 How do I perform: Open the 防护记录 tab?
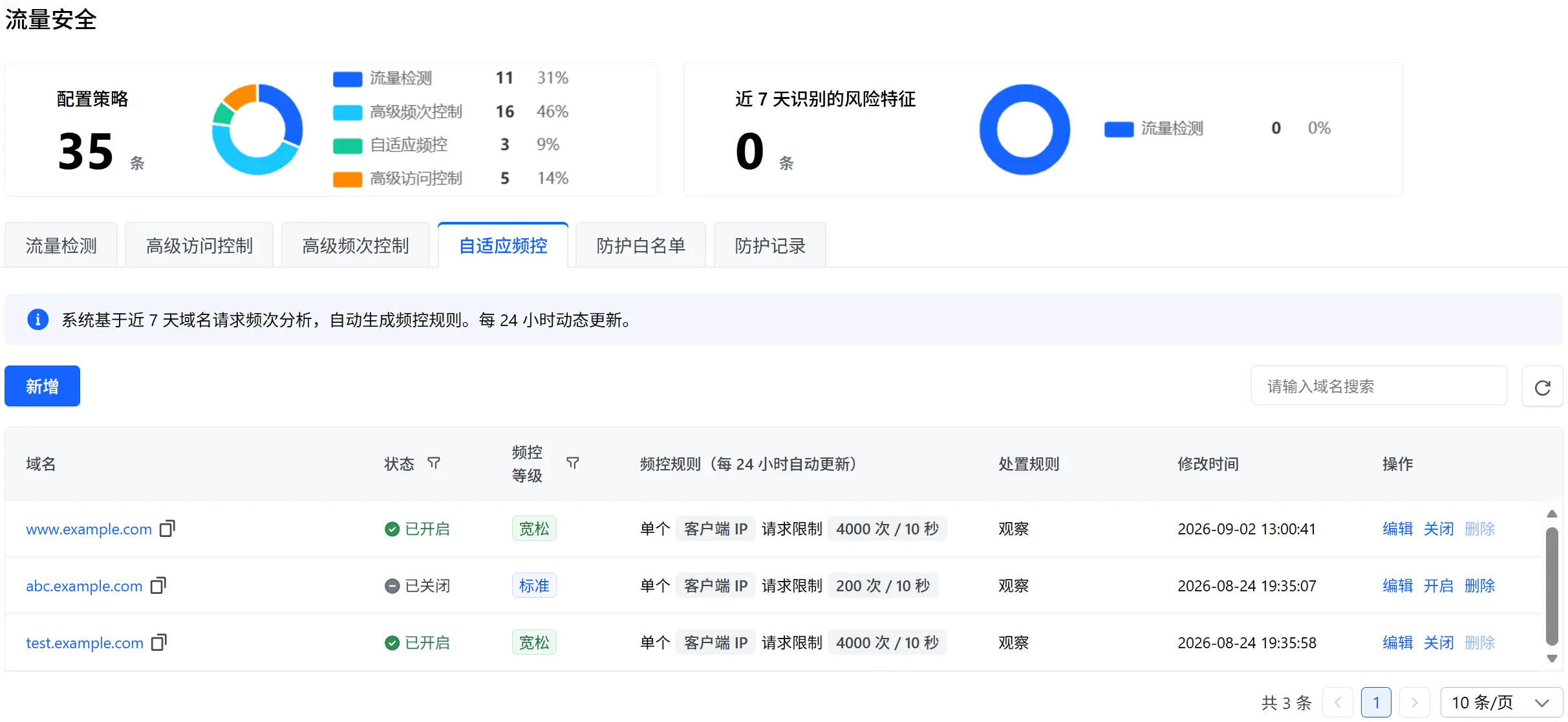pyautogui.click(x=770, y=245)
